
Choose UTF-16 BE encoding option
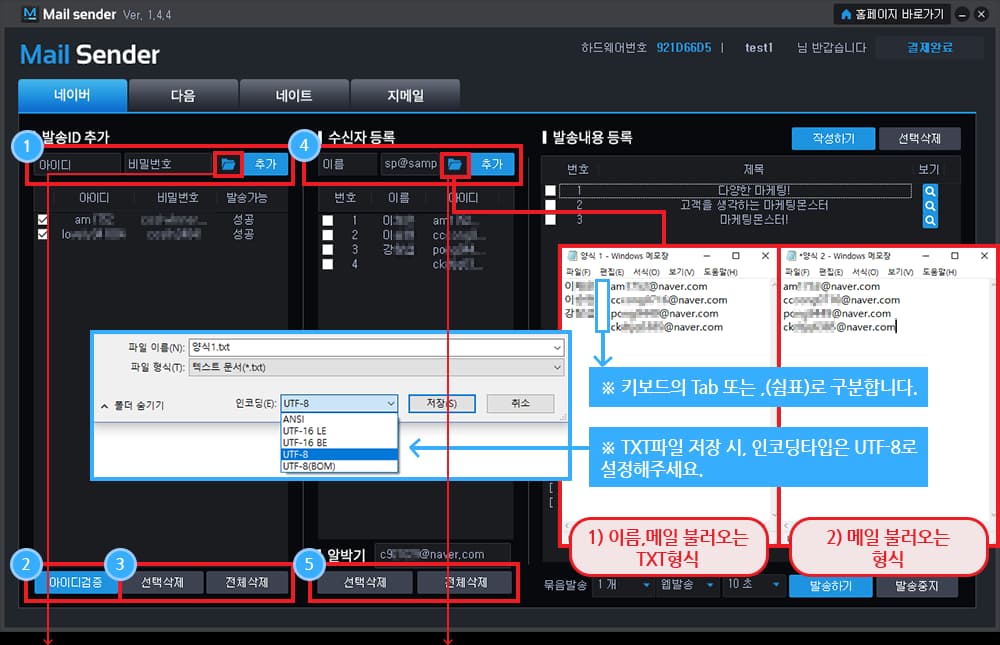click(x=339, y=442)
